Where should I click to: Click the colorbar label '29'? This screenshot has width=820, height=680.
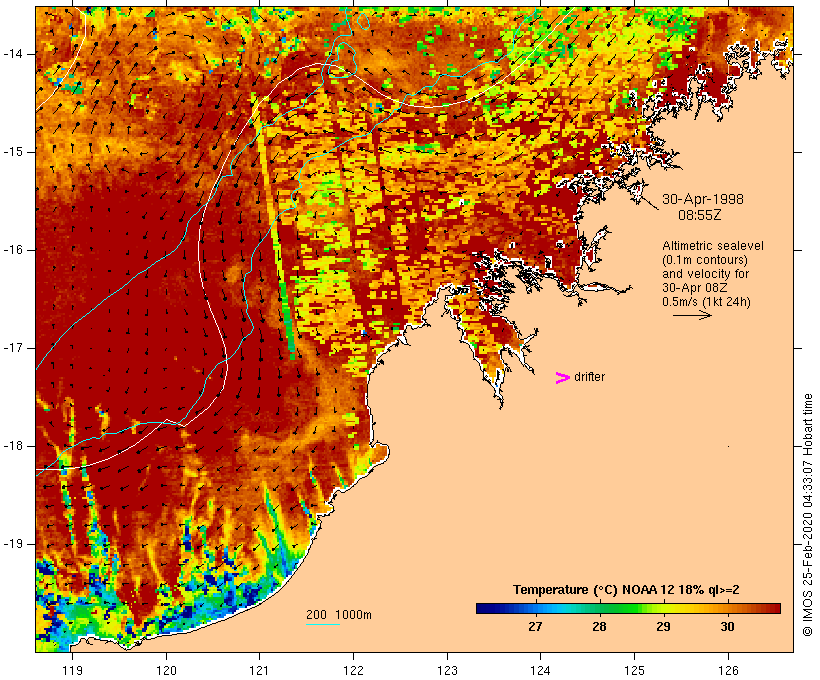pos(663,626)
